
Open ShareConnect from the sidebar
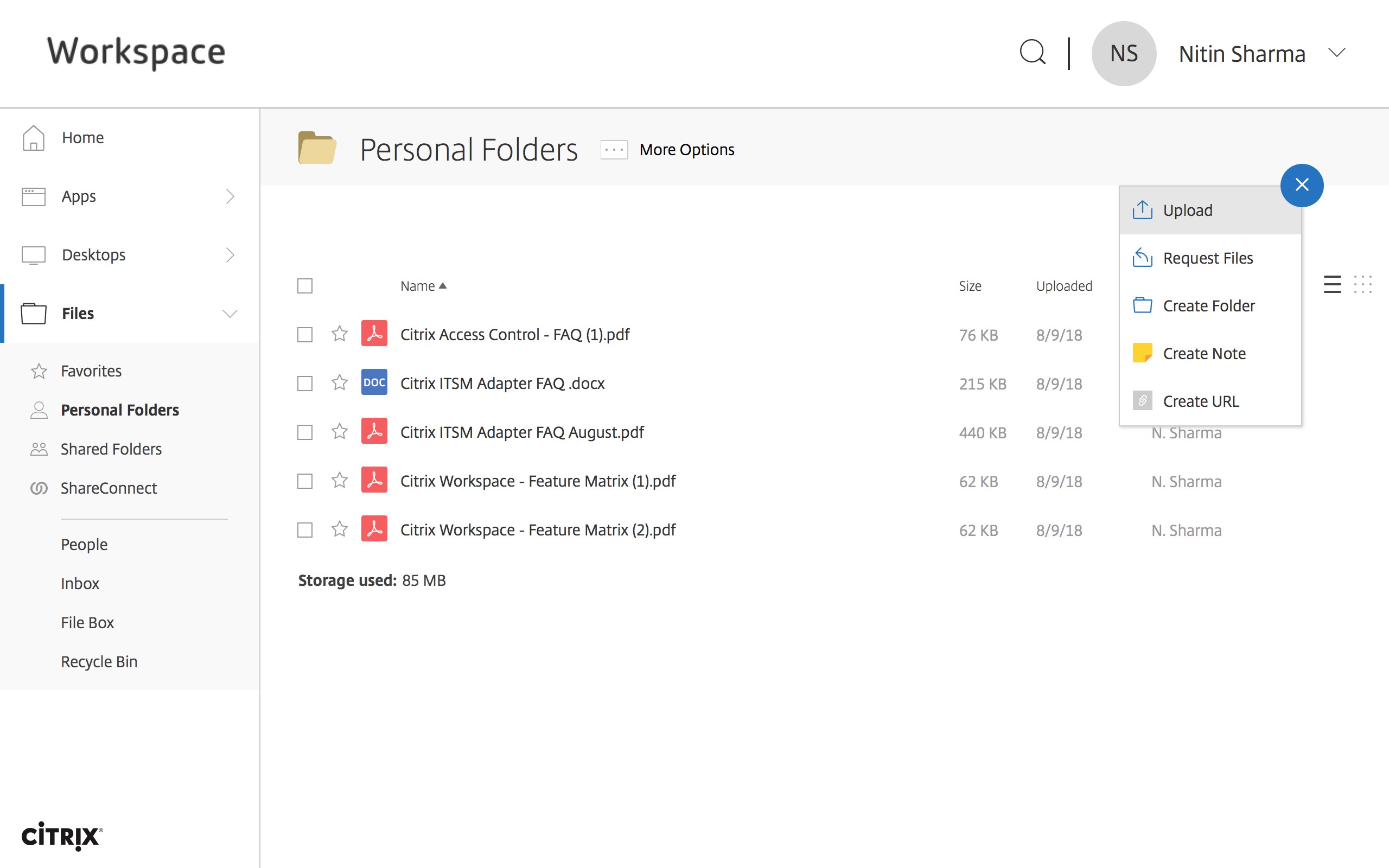click(x=109, y=487)
